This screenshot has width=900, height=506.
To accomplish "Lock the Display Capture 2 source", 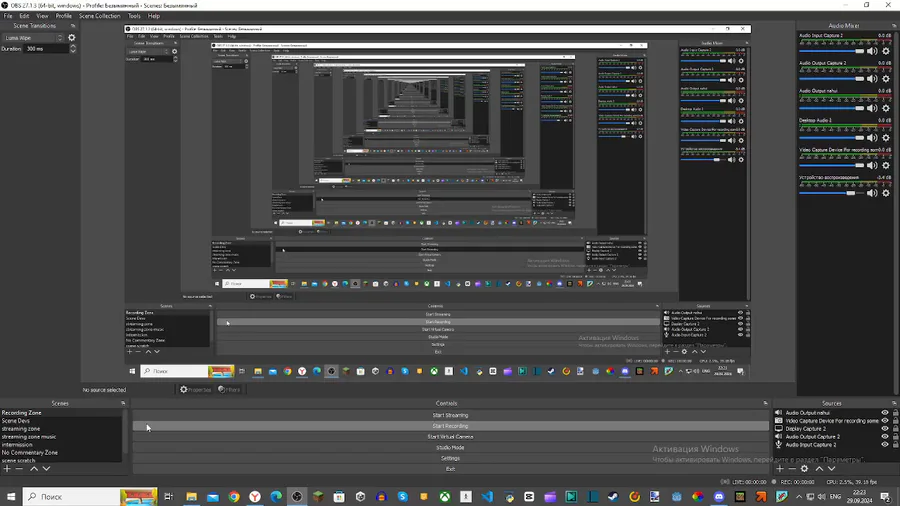I will 895,429.
